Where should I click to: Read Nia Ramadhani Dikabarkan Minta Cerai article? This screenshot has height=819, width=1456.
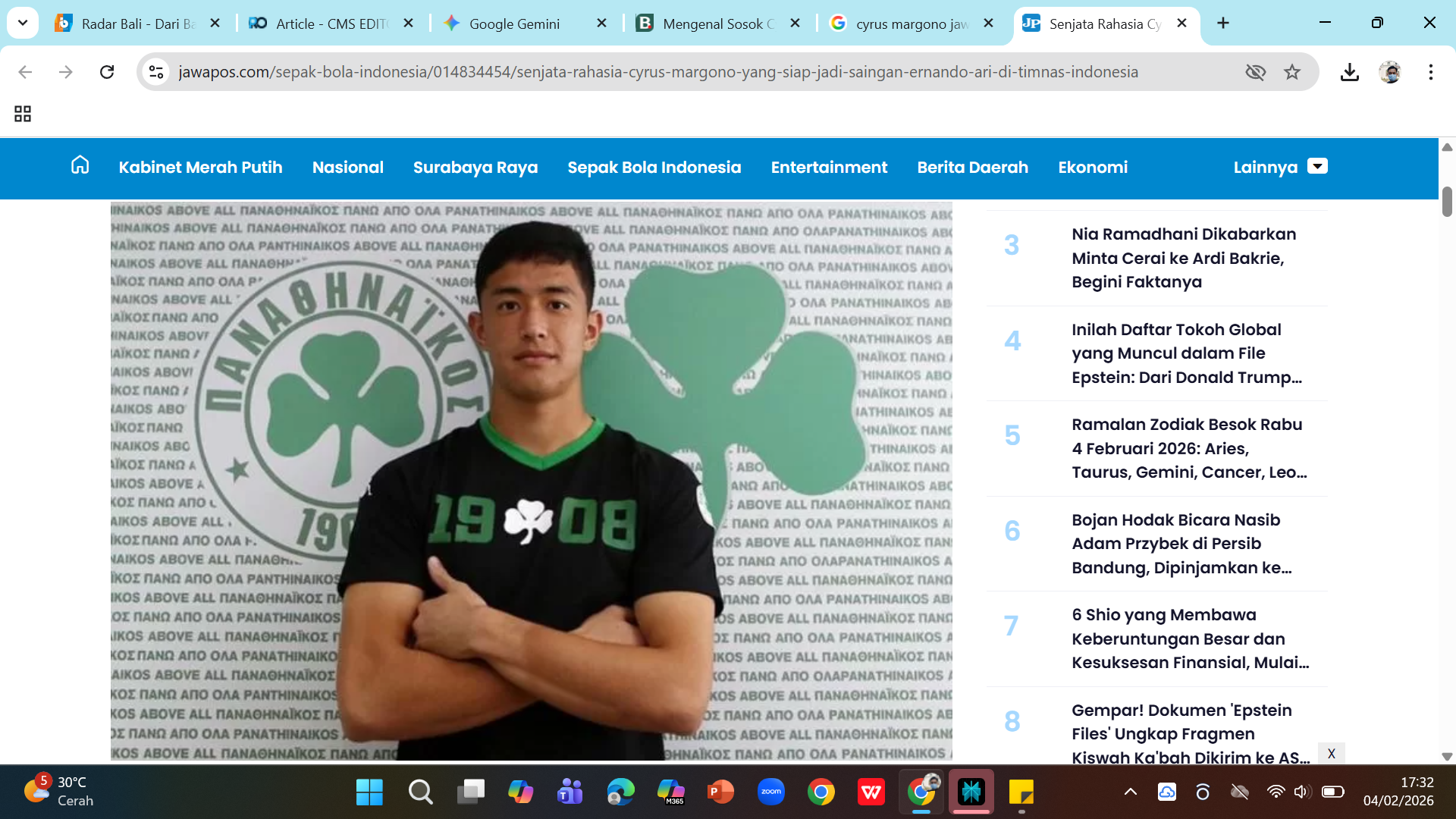click(x=1184, y=258)
